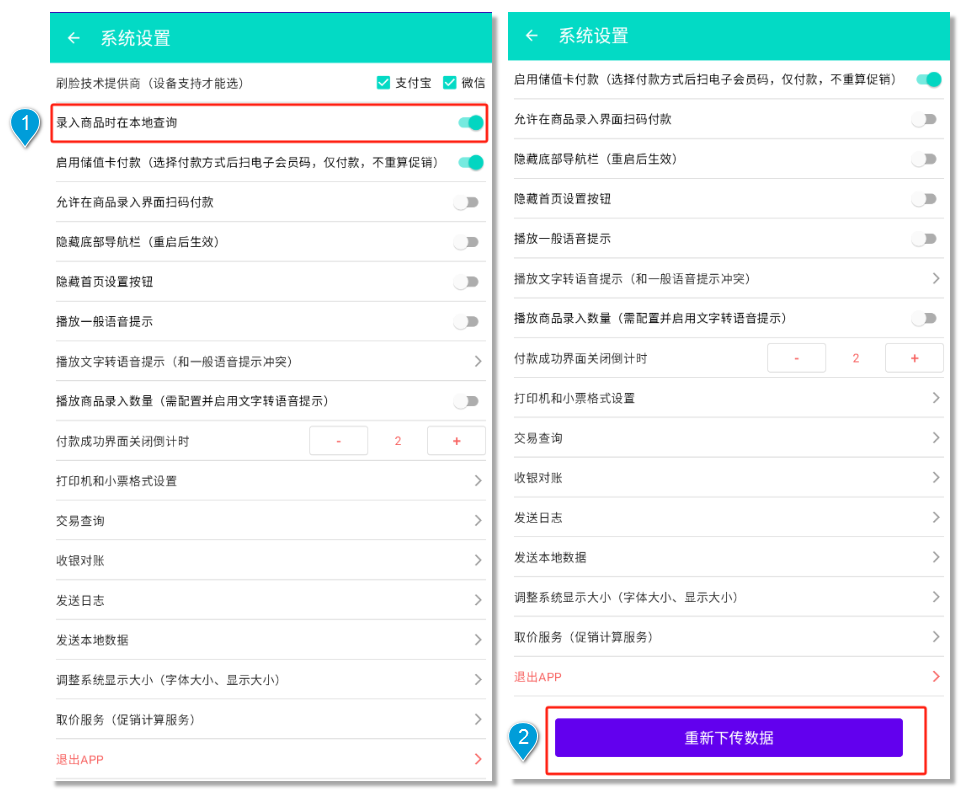This screenshot has width=969, height=798.
Task: Toggle 启用储值卡付款 switch in right panel
Action: [929, 79]
